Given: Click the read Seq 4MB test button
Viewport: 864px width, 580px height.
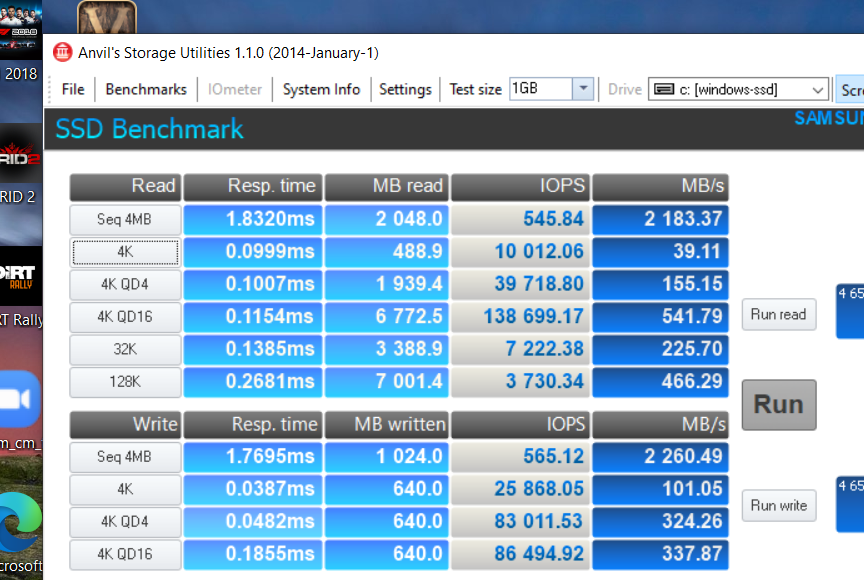Looking at the screenshot, I should point(125,219).
